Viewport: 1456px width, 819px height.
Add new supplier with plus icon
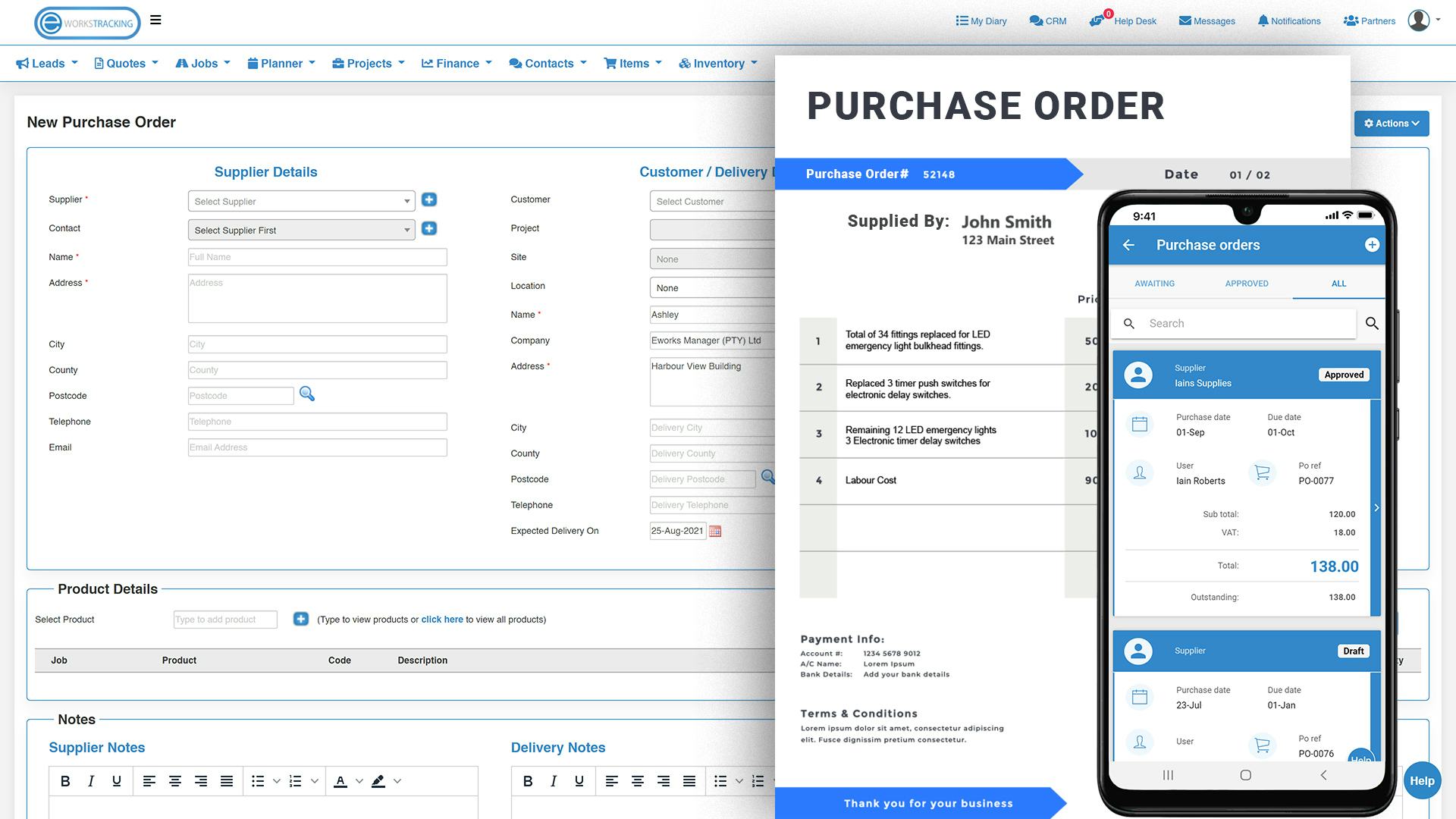coord(429,199)
